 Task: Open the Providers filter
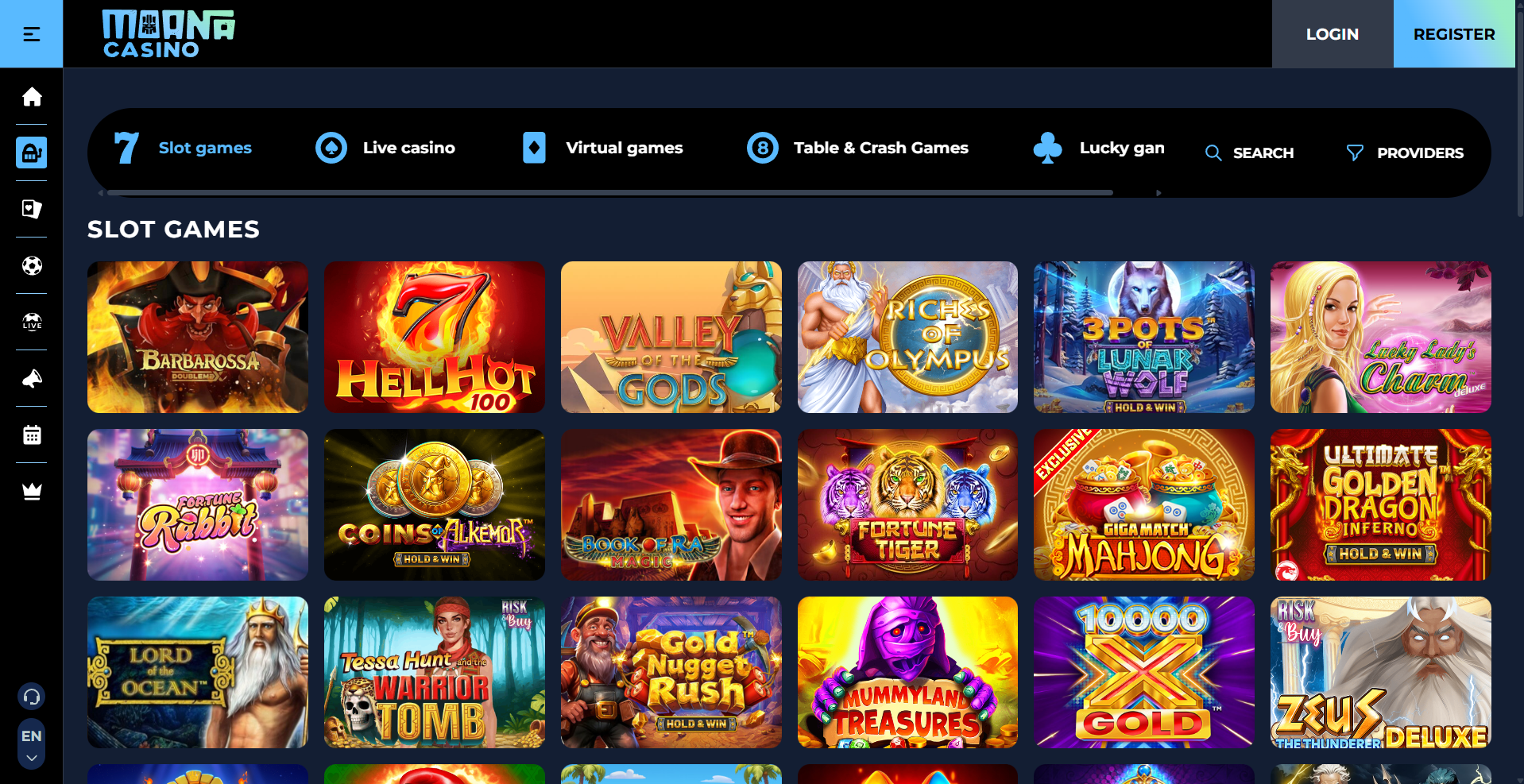(1405, 153)
